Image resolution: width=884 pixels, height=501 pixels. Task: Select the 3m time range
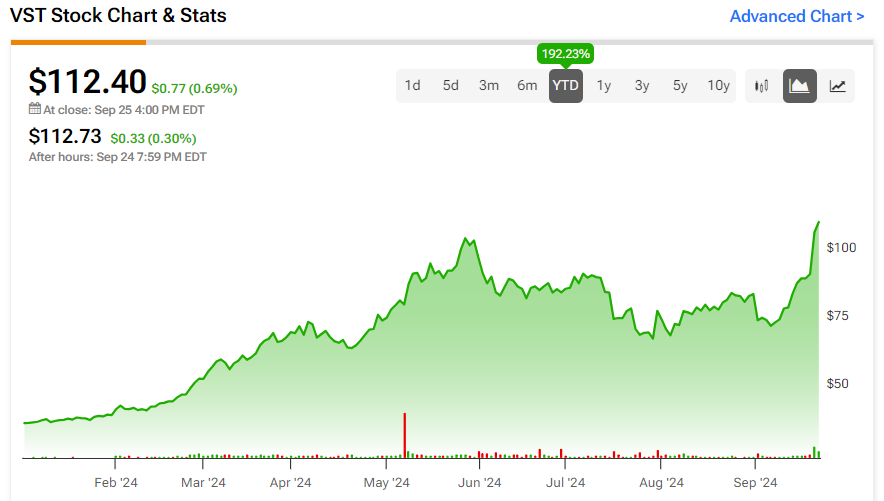(x=489, y=86)
